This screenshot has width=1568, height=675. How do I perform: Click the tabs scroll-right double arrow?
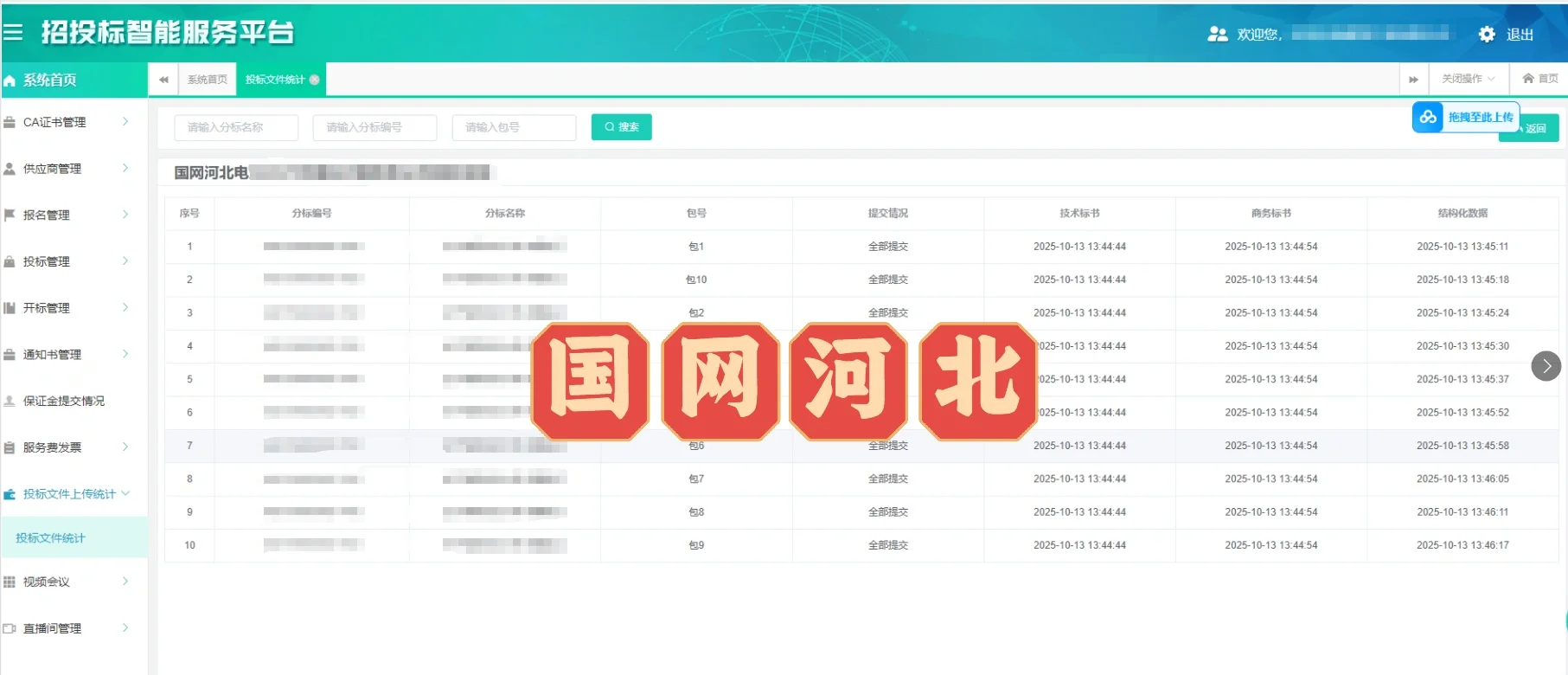point(1413,80)
